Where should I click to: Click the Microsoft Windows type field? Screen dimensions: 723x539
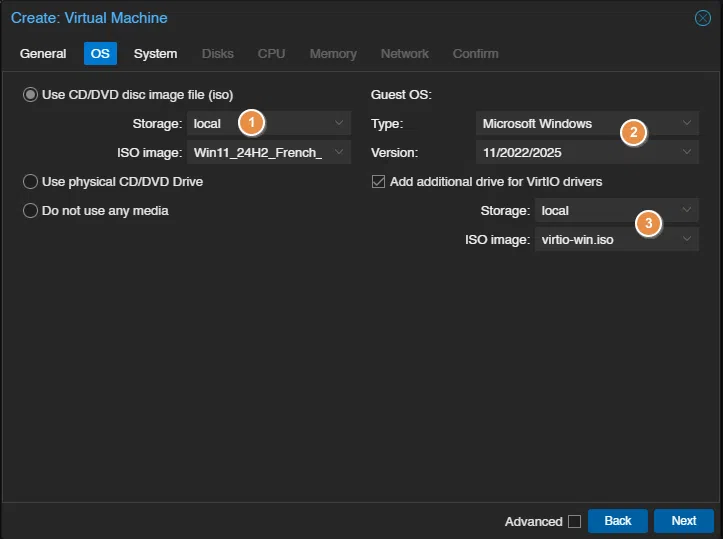pos(550,124)
